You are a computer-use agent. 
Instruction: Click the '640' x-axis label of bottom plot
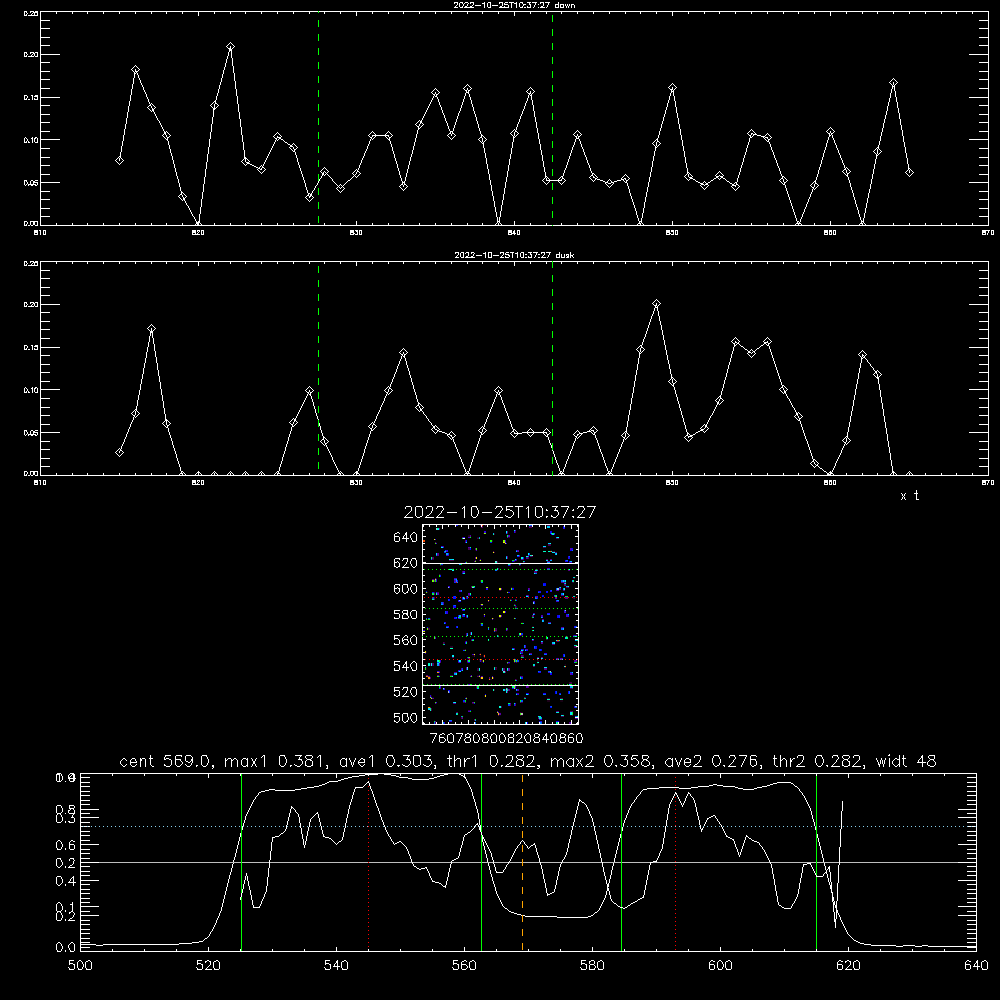pos(976,966)
